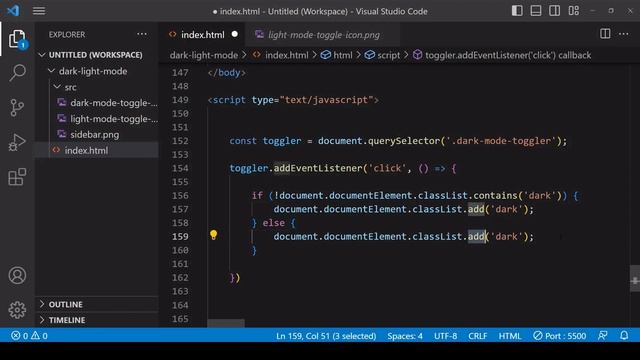Click the horizontal scrollbar in editor
Viewport: 640px width, 360px height.
[226, 323]
